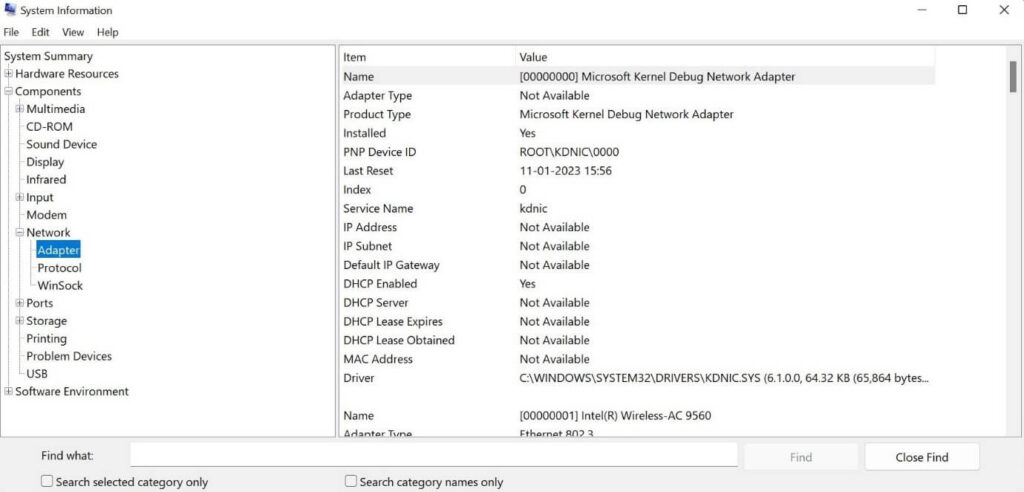Collapse the Components node

pyautogui.click(x=8, y=91)
